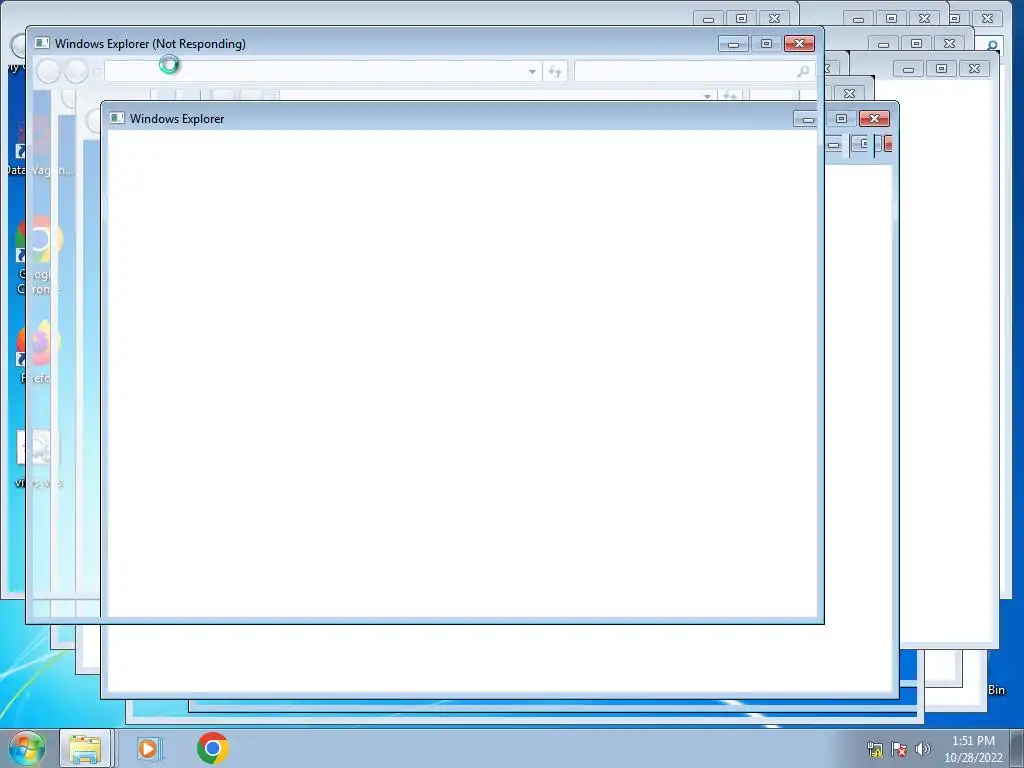Minimize the Not Responding Explorer window
The width and height of the screenshot is (1024, 768).
click(733, 44)
